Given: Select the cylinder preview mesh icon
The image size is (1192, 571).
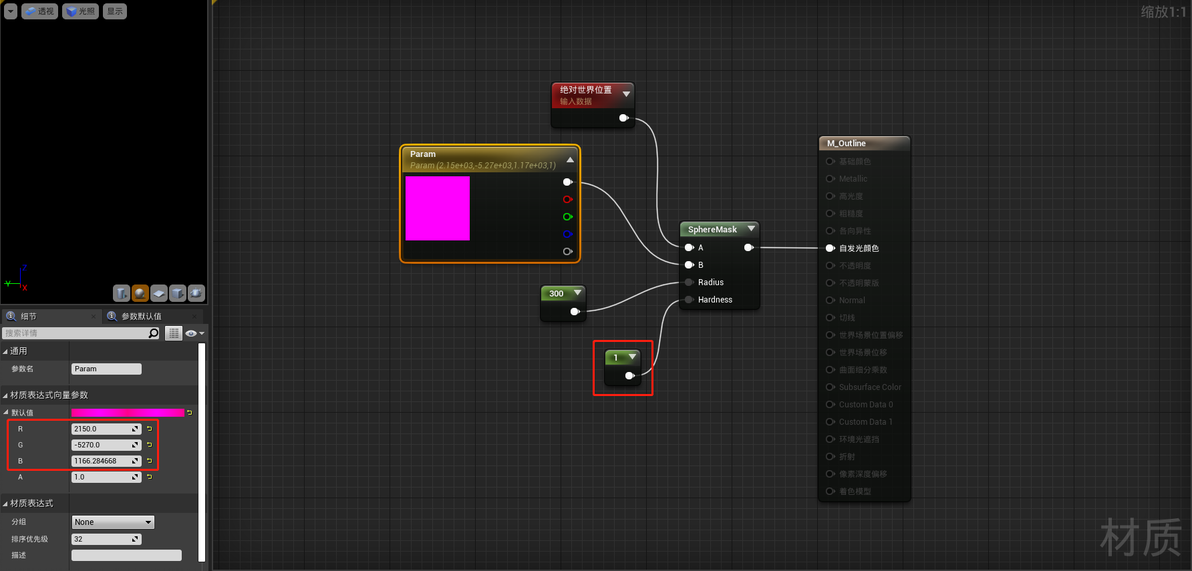Looking at the screenshot, I should click(x=122, y=293).
